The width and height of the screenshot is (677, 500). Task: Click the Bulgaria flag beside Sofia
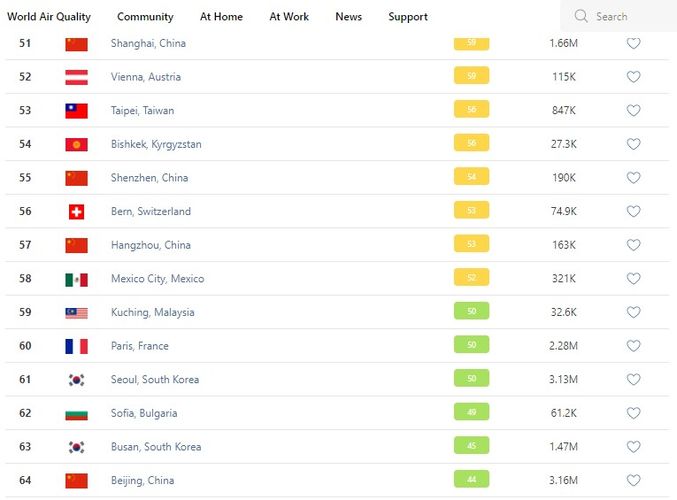[x=76, y=413]
